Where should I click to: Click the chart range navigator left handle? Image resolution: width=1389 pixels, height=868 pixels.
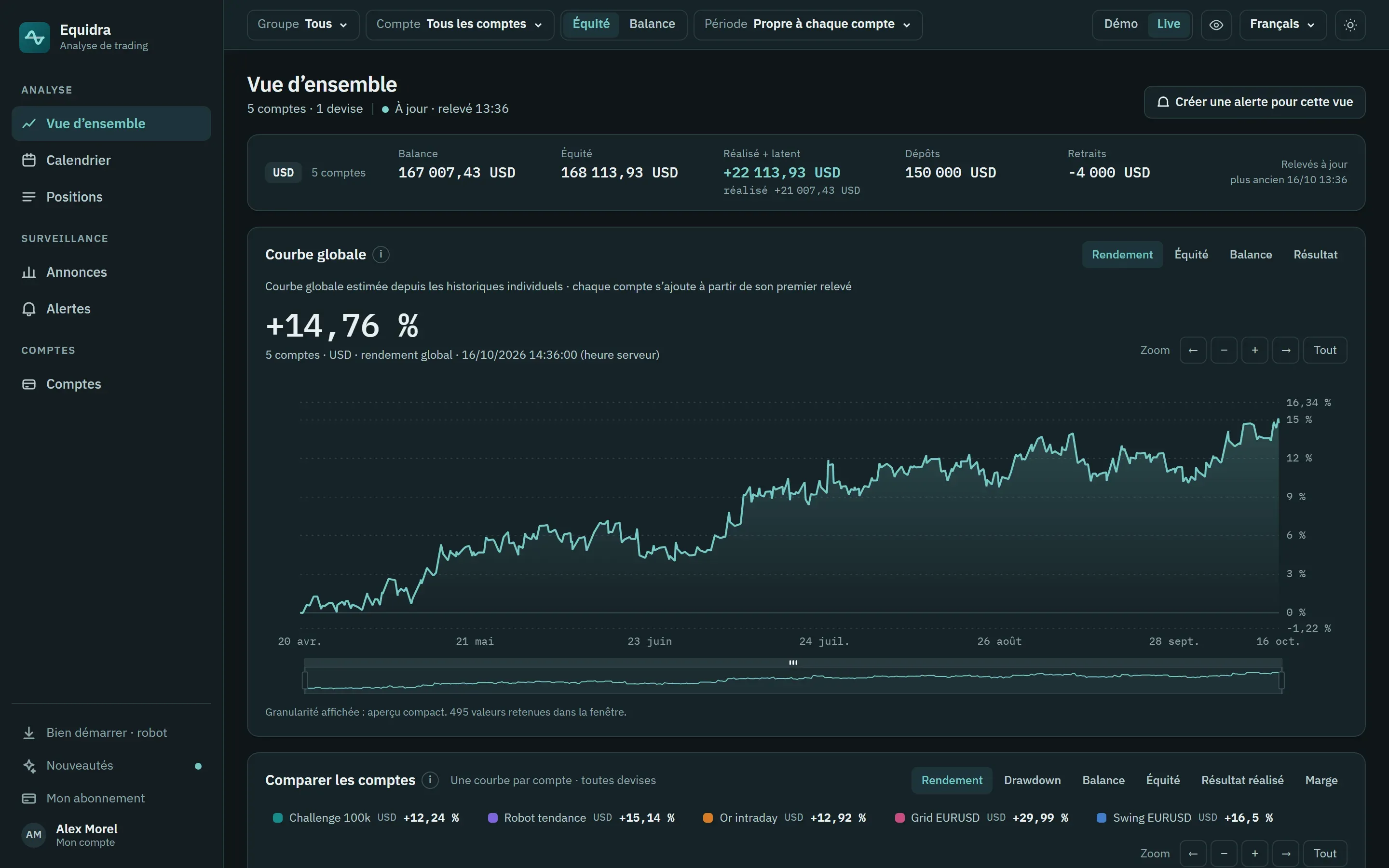coord(305,680)
